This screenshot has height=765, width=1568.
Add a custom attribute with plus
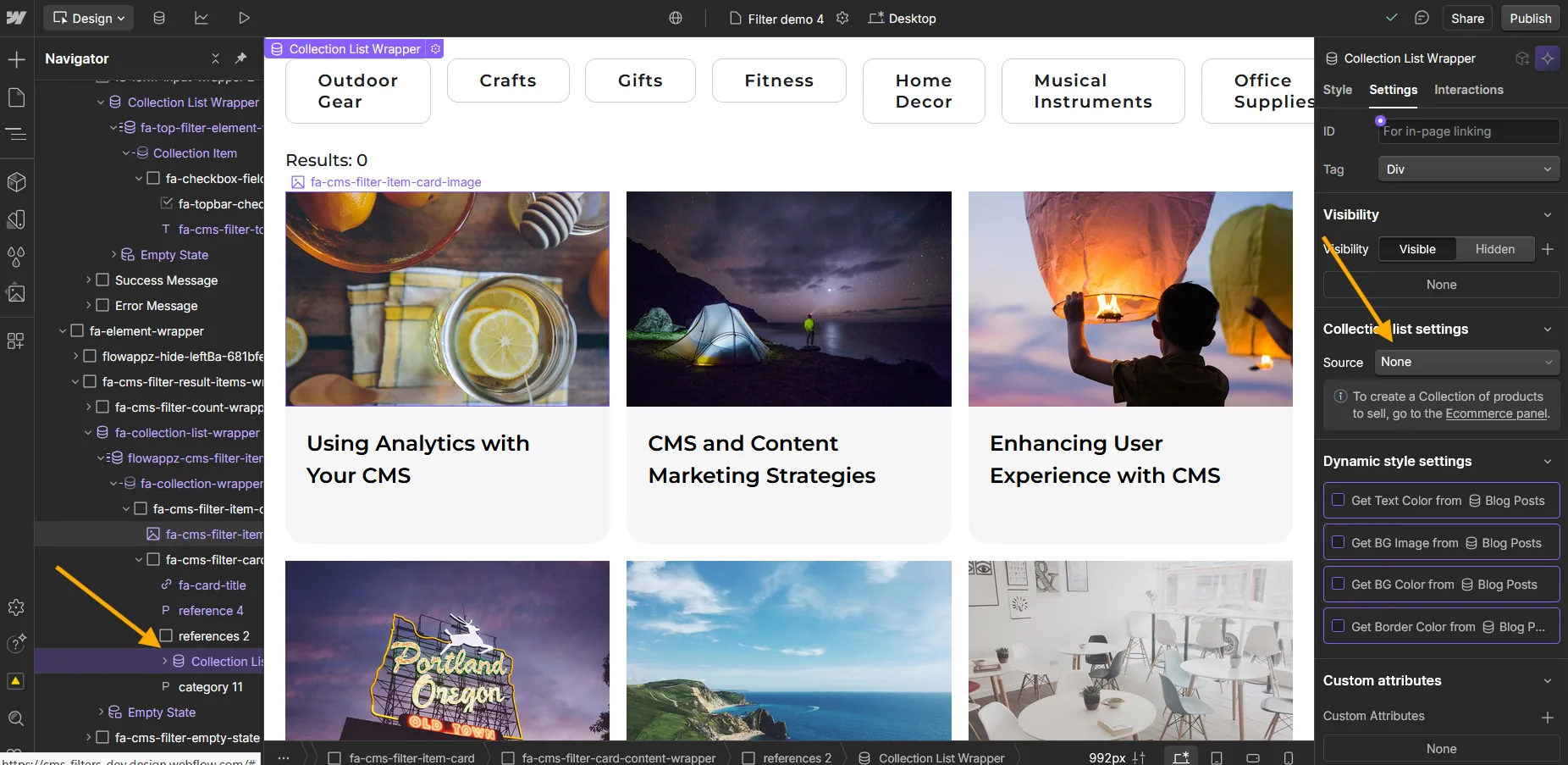(x=1548, y=718)
